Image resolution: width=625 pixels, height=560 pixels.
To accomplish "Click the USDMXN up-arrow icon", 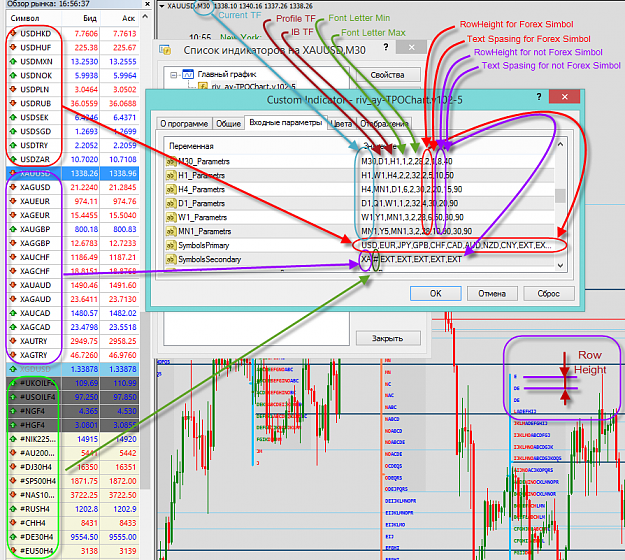I will (13, 61).
